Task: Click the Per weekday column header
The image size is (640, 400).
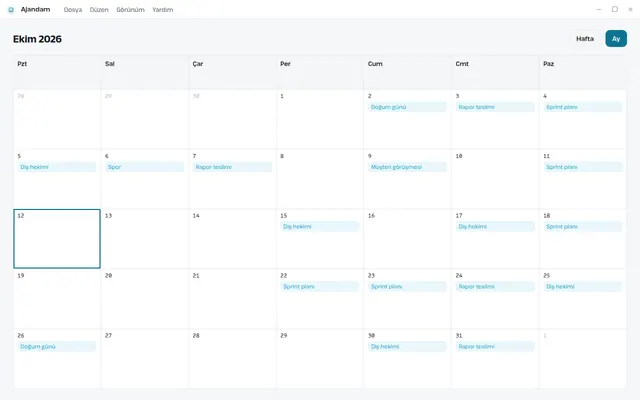Action: (x=320, y=72)
